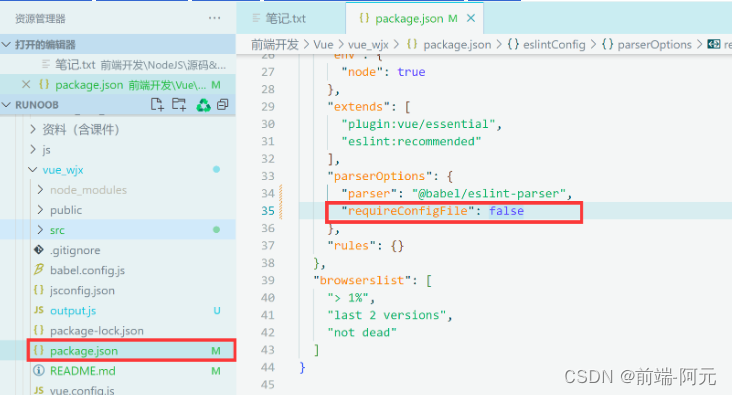Viewport: 732px width, 395px height.
Task: Click the "browserslist" key on line 39
Action: (362, 280)
